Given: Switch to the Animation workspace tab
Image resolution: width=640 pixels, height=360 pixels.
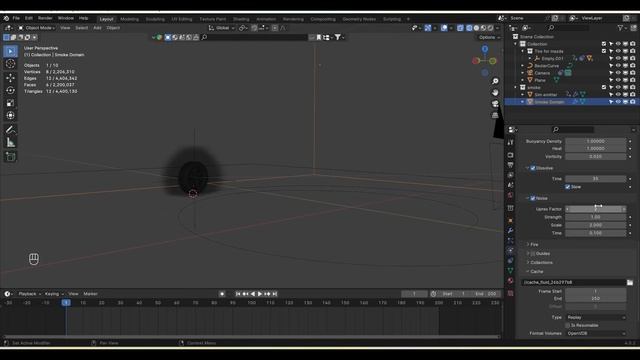Looking at the screenshot, I should 266,19.
